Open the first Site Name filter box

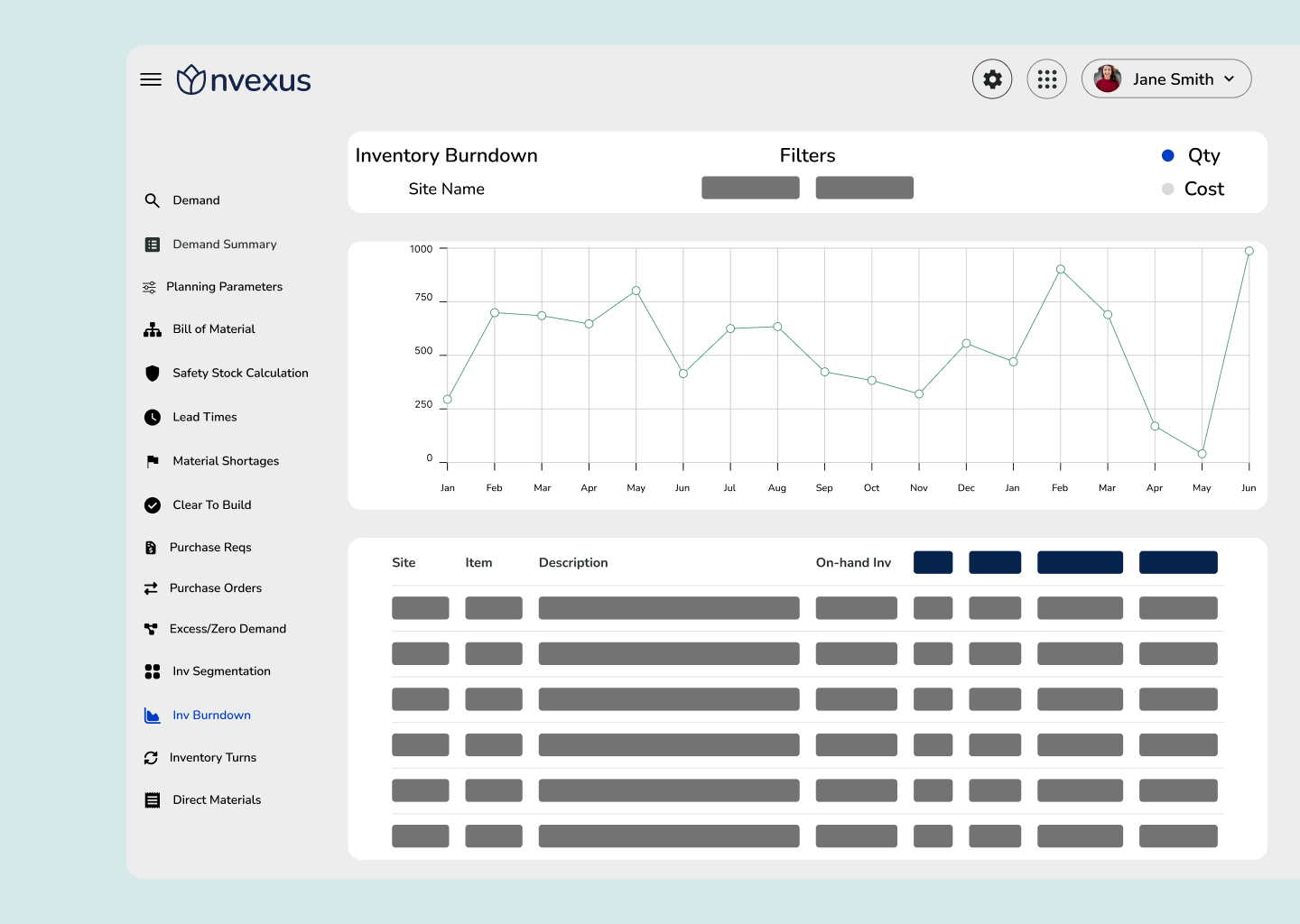click(750, 188)
